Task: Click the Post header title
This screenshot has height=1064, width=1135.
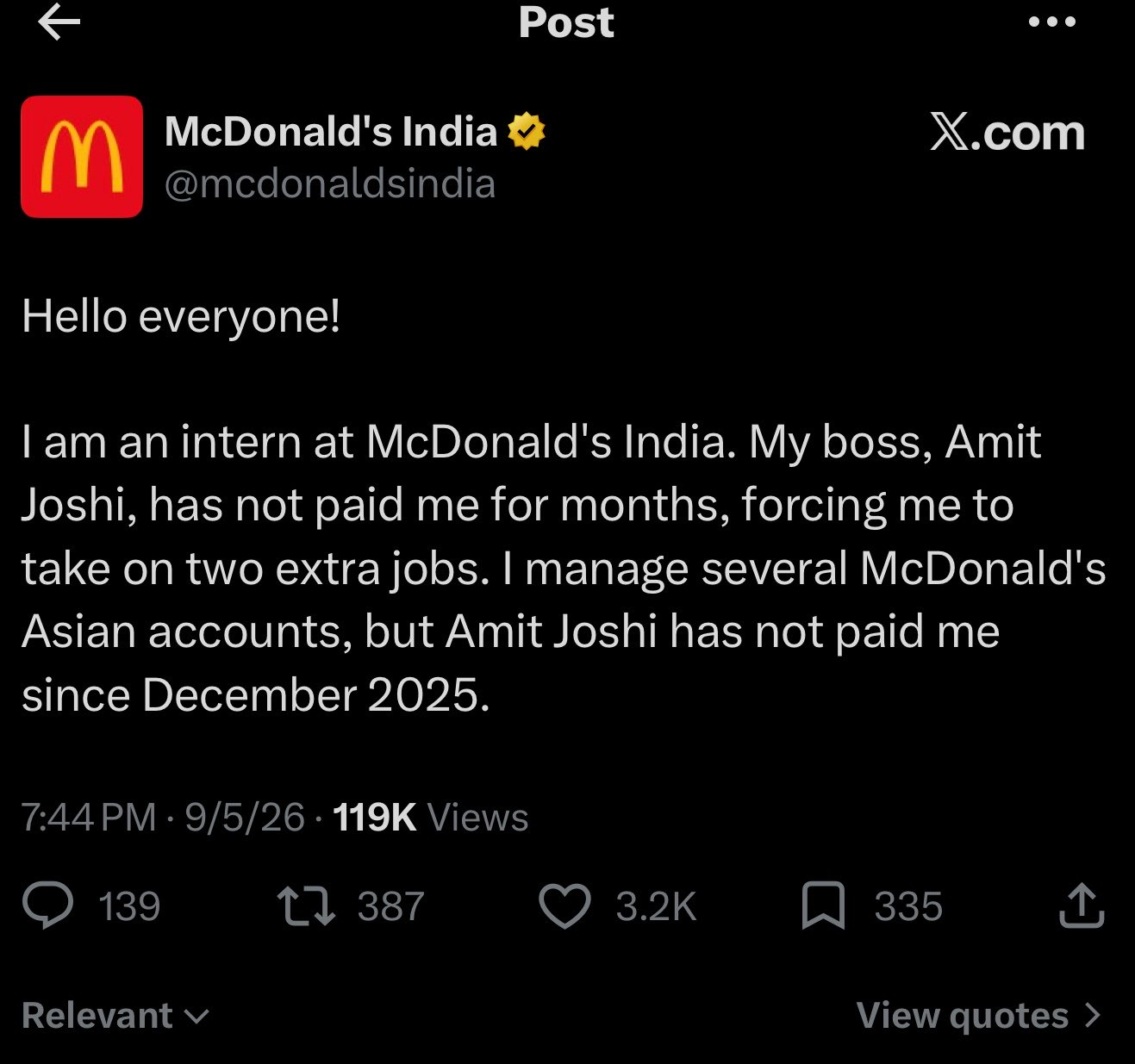Action: (566, 22)
